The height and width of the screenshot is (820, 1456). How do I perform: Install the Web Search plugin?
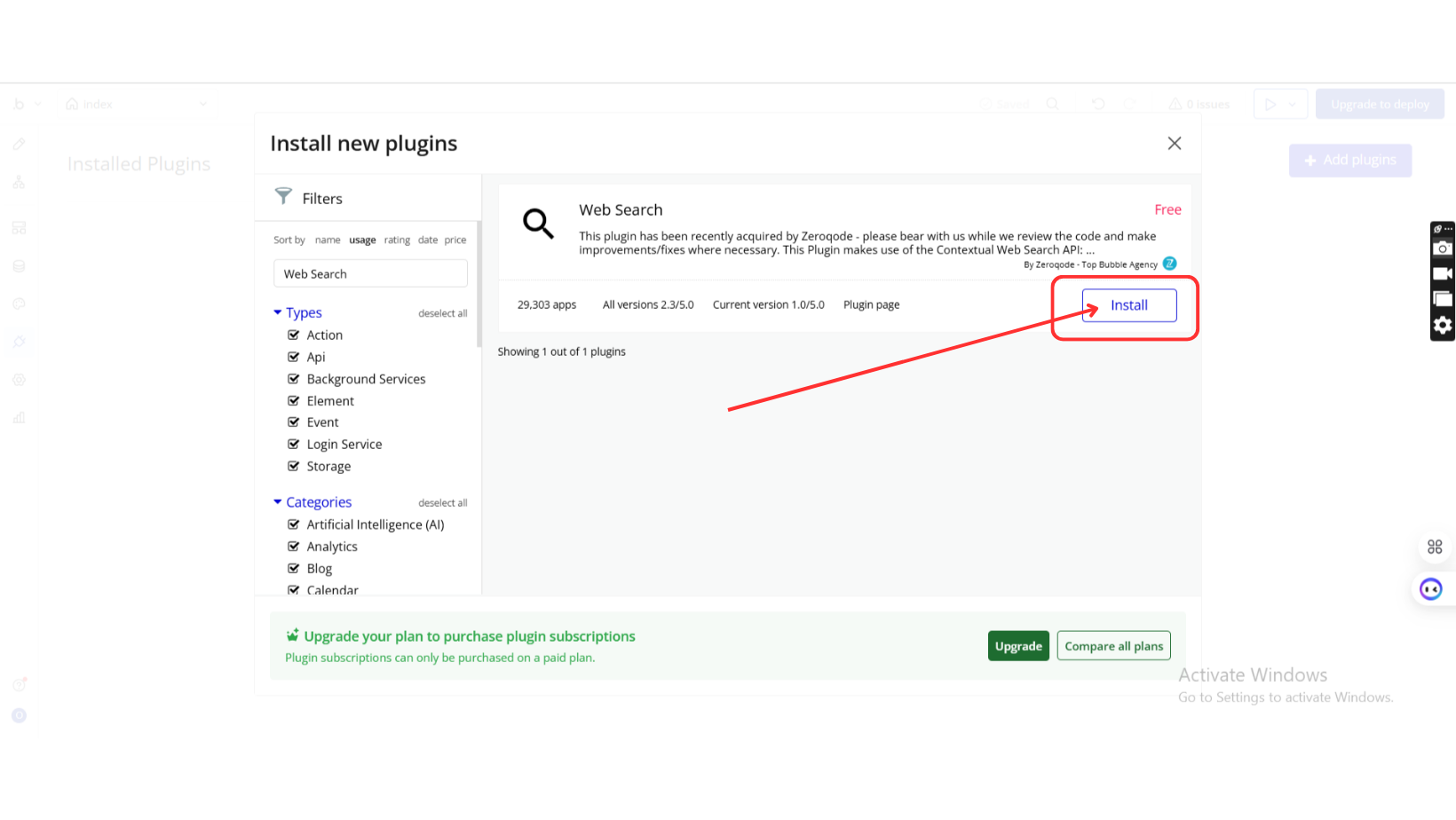click(x=1128, y=305)
